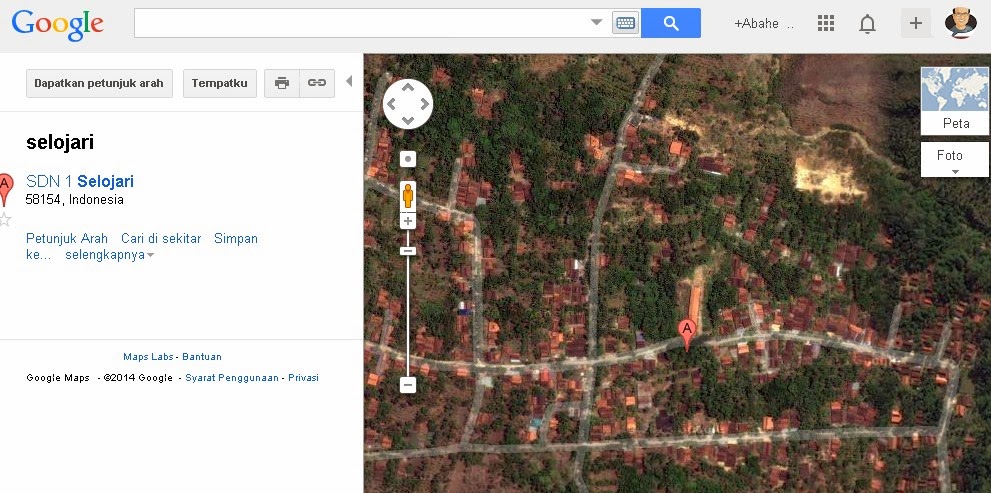The image size is (991, 493).
Task: Click the address text 58154, Indonesia
Action: 75,200
